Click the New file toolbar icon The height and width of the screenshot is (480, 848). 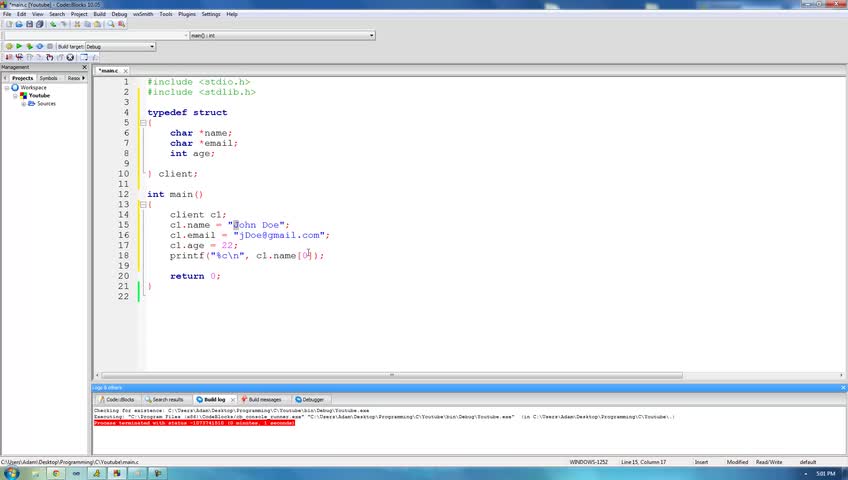(x=9, y=24)
